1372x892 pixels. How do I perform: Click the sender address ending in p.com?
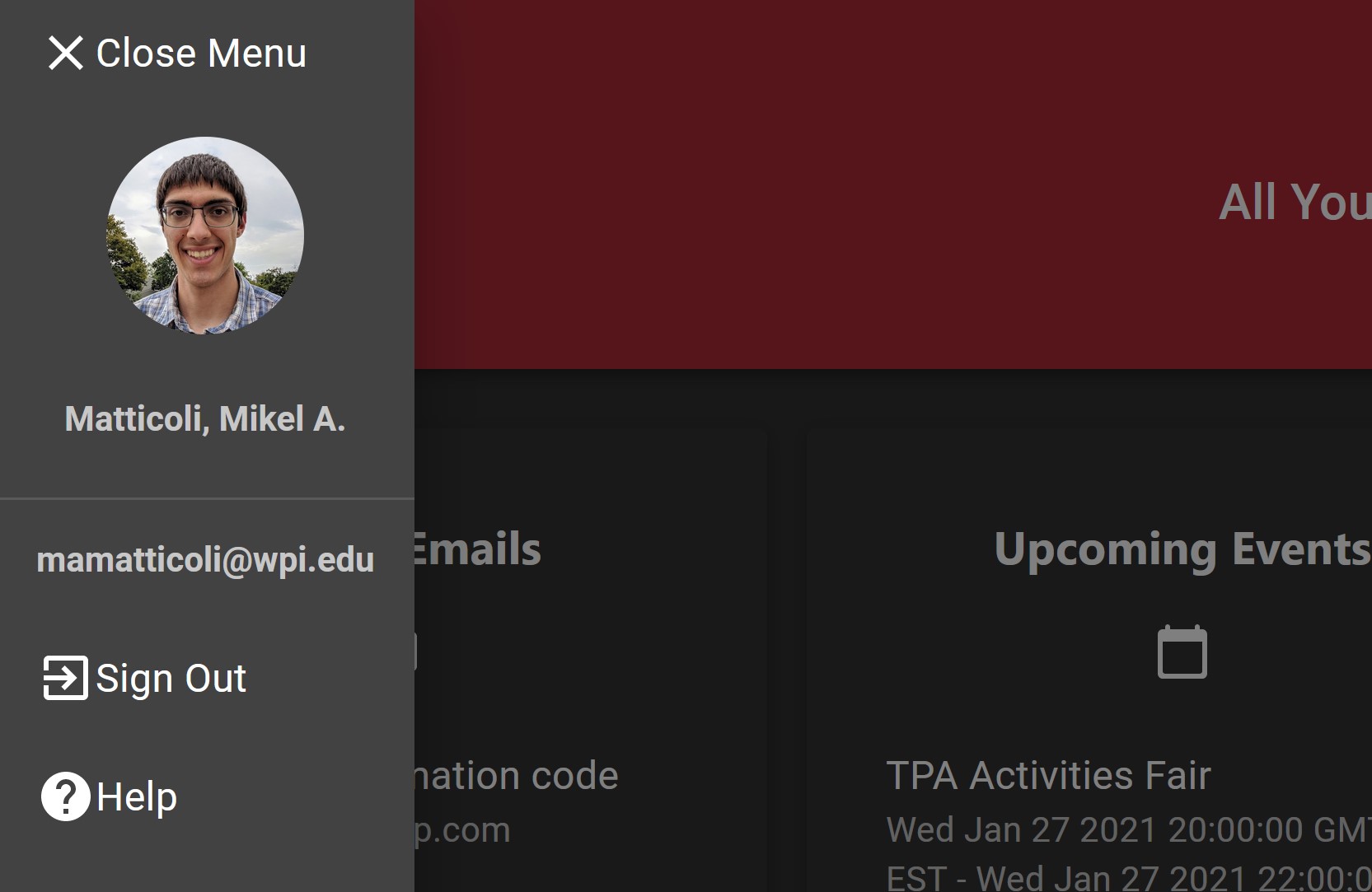tap(462, 830)
